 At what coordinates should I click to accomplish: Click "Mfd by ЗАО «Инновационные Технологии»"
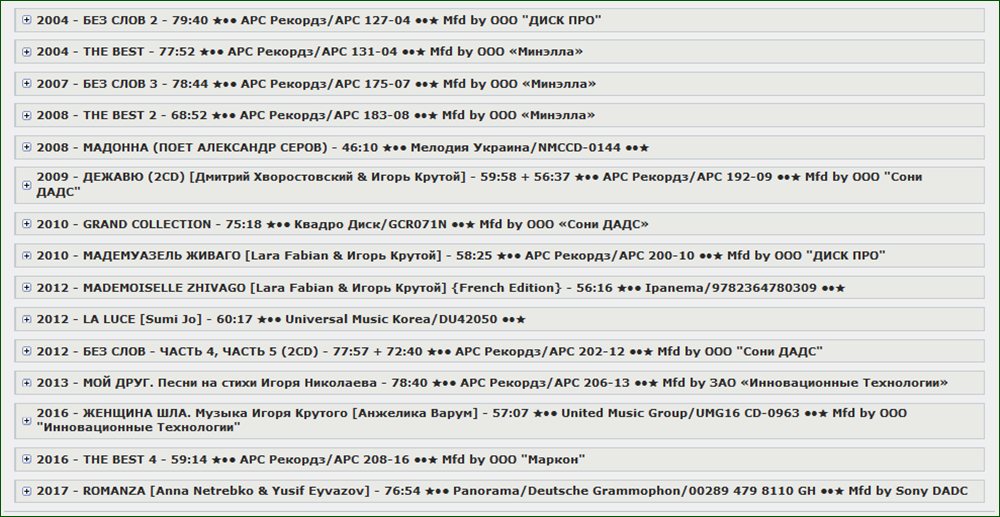(805, 382)
